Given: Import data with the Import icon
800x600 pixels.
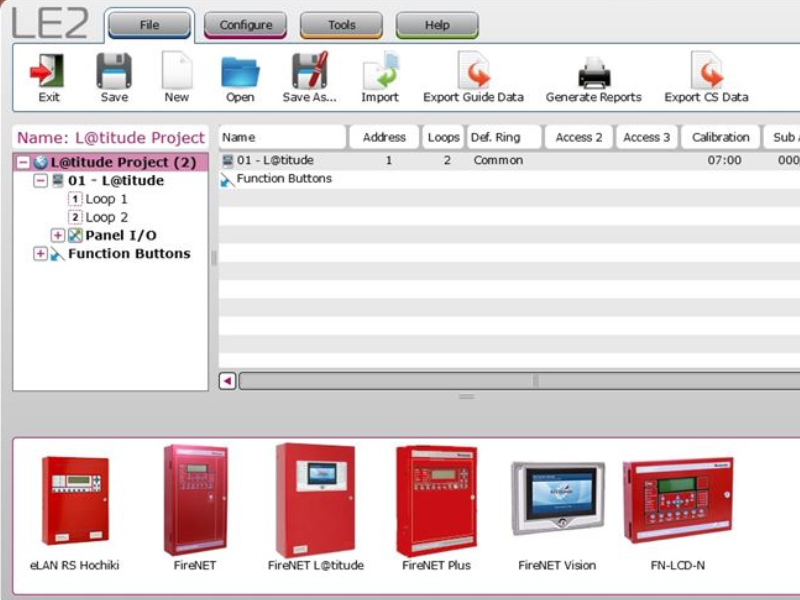Looking at the screenshot, I should pyautogui.click(x=380, y=70).
